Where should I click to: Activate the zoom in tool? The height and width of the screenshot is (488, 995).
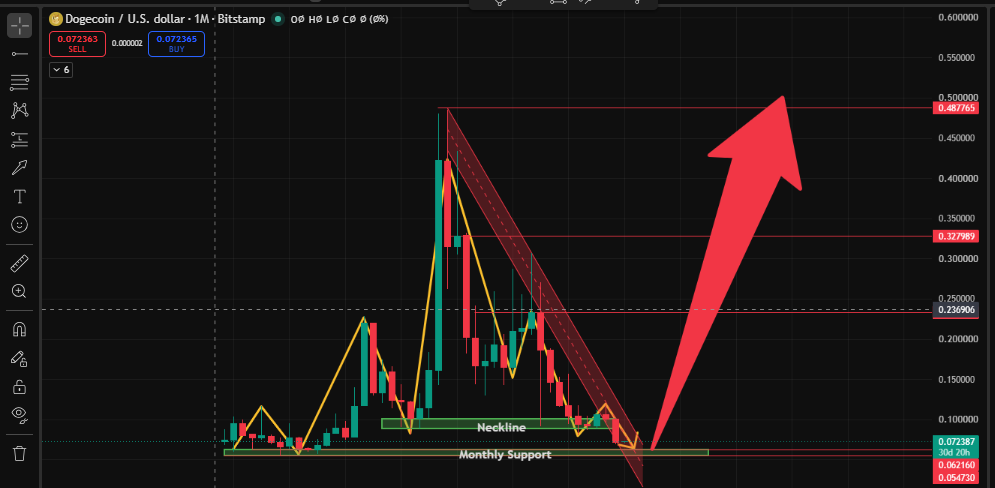point(20,291)
